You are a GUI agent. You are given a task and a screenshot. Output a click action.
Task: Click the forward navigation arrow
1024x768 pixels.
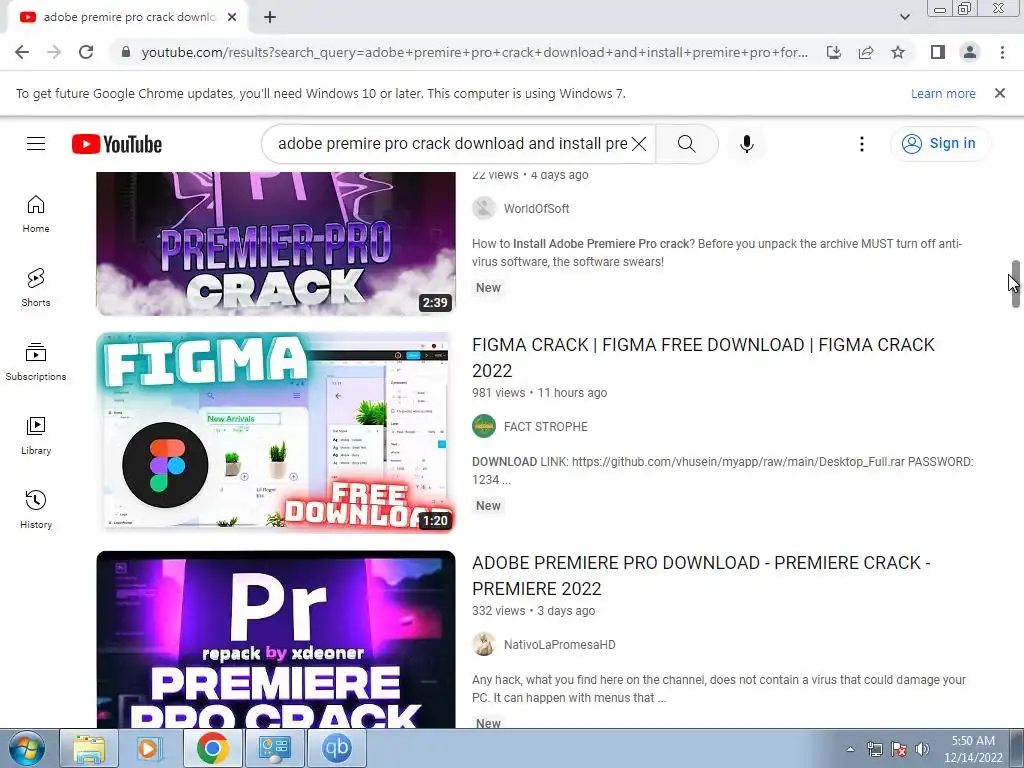tap(54, 52)
